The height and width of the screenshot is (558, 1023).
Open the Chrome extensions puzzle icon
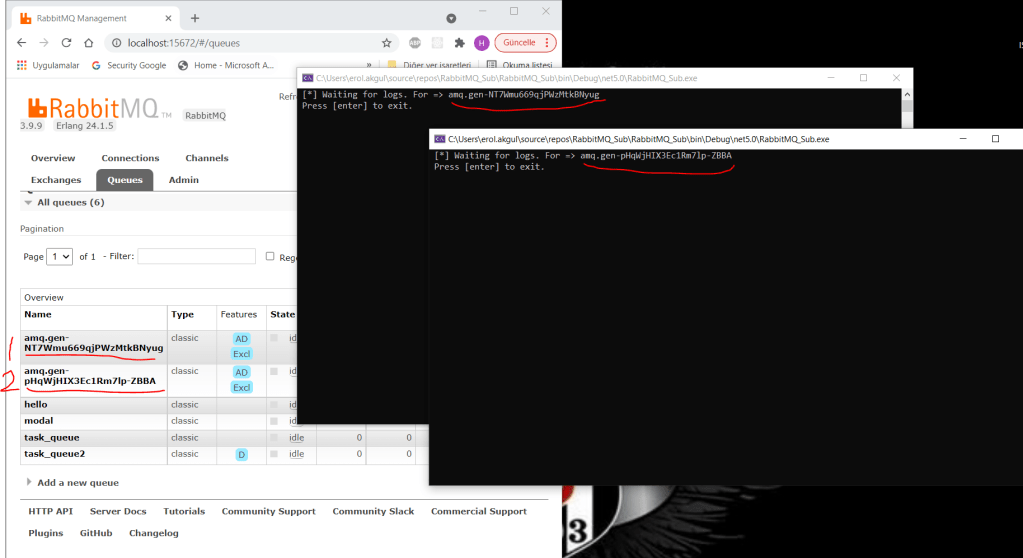[x=459, y=43]
